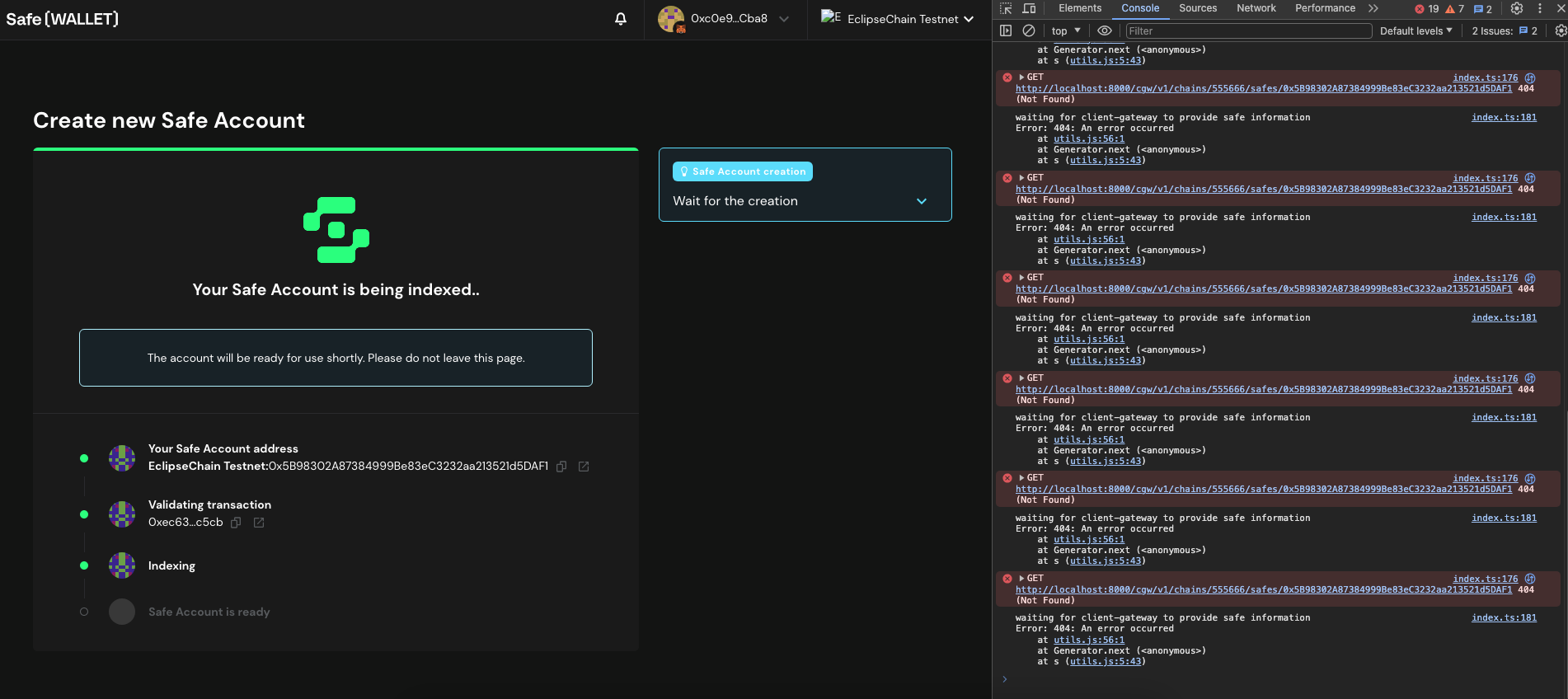Switch to the Elements tab

point(1080,8)
